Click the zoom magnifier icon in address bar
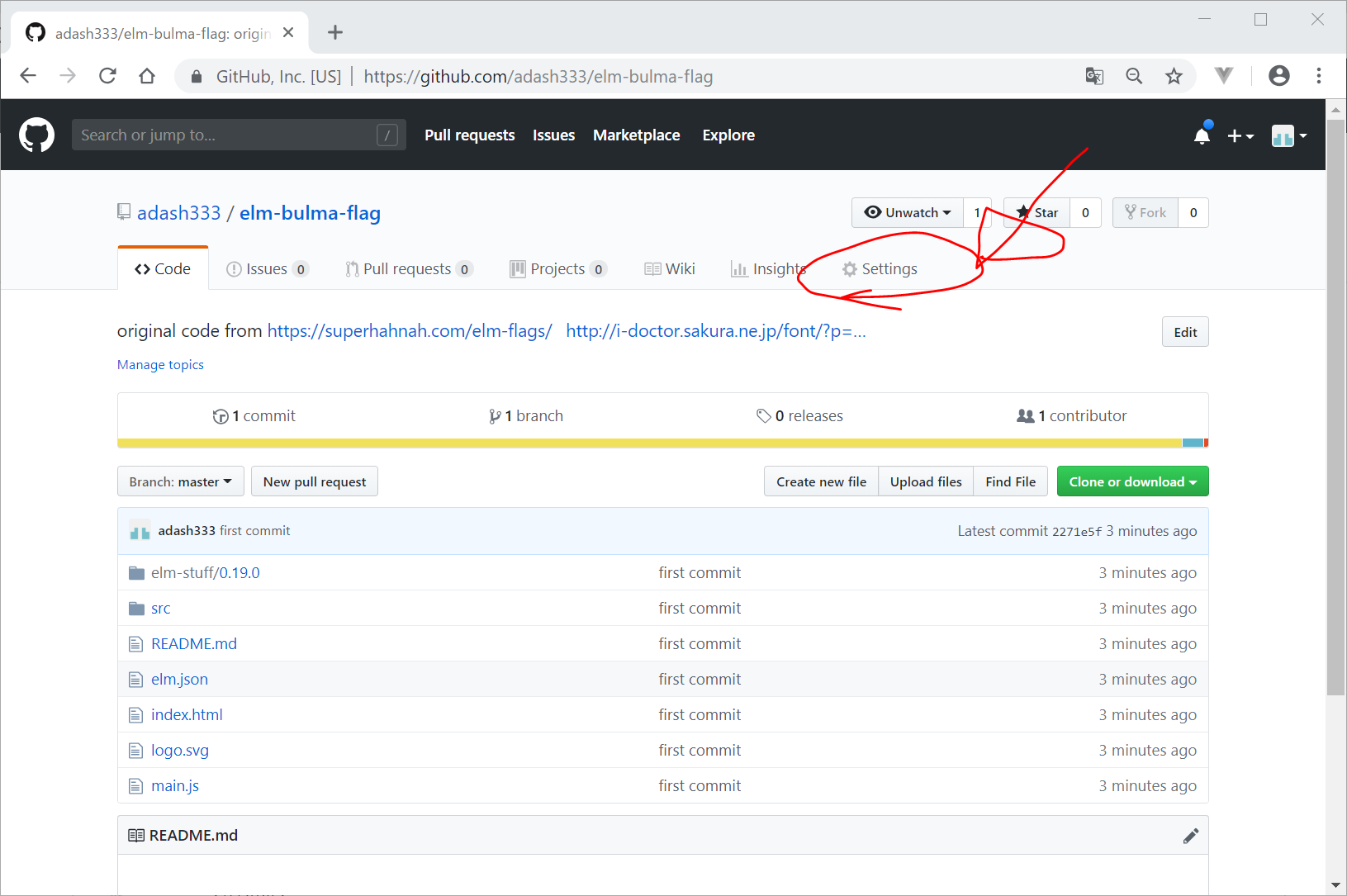 (1134, 76)
